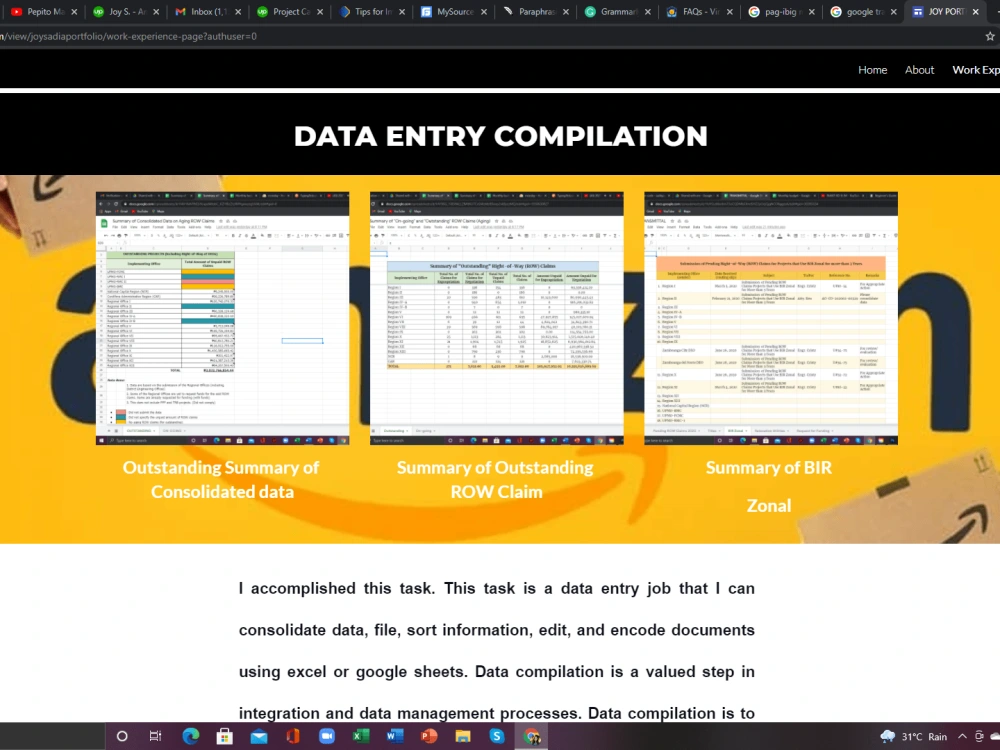Image resolution: width=1000 pixels, height=750 pixels.
Task: Go to Home in site navigation
Action: tap(872, 70)
